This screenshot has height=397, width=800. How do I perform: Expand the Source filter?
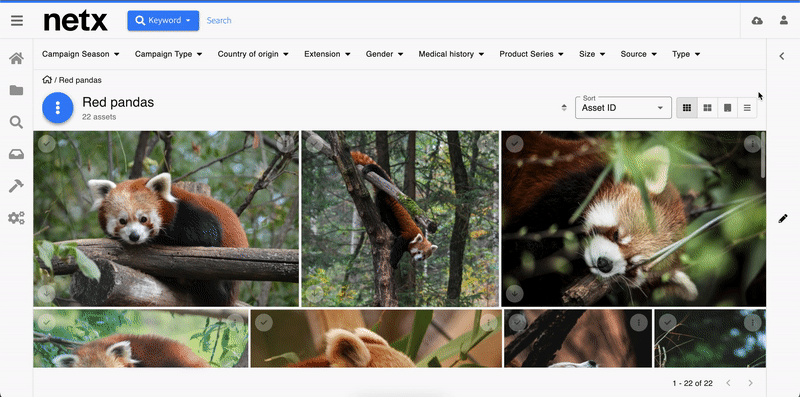tap(638, 54)
